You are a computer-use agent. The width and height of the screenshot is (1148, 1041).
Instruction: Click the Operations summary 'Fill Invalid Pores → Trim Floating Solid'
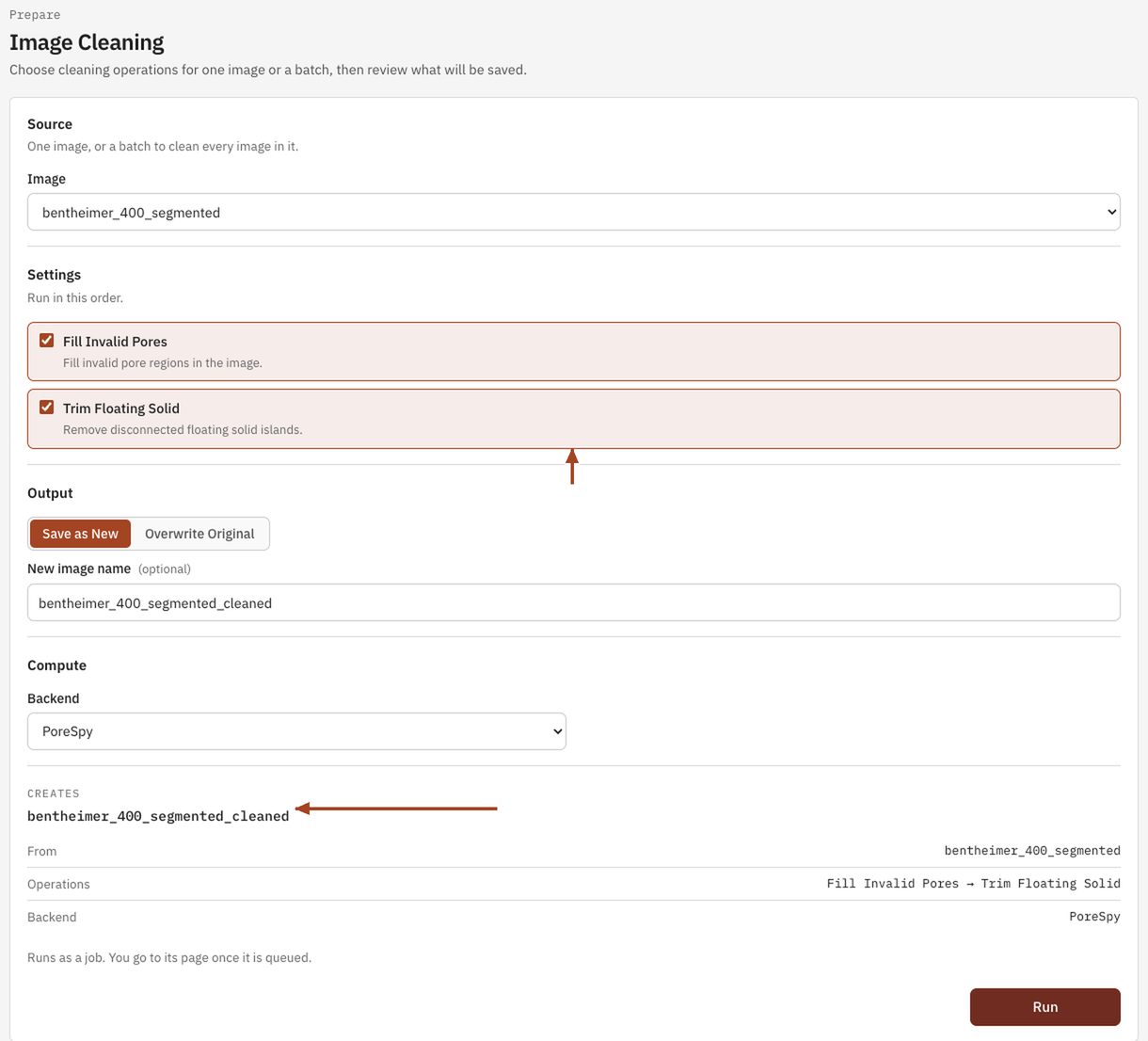coord(973,884)
